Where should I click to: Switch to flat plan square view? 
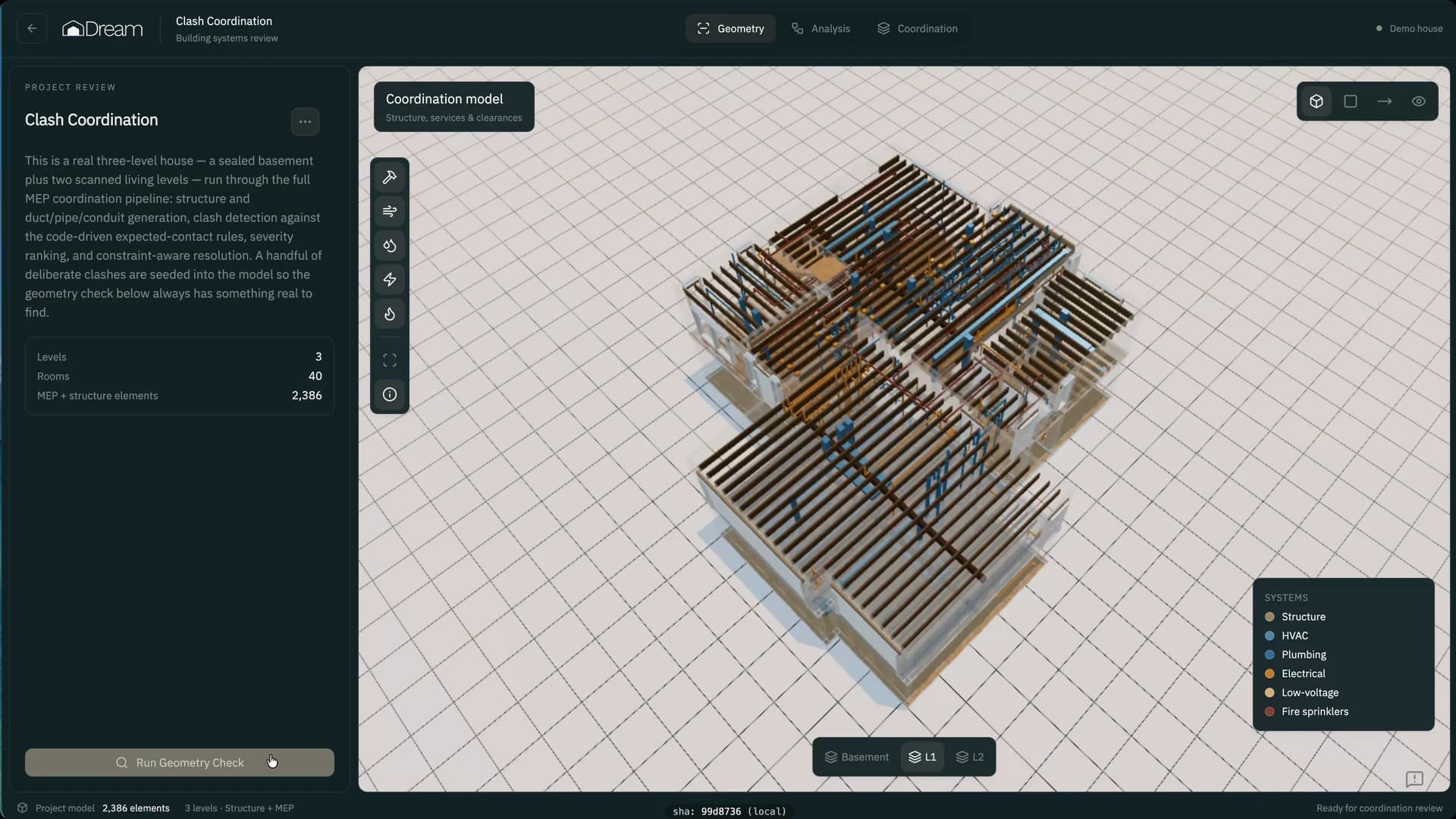[x=1351, y=102]
